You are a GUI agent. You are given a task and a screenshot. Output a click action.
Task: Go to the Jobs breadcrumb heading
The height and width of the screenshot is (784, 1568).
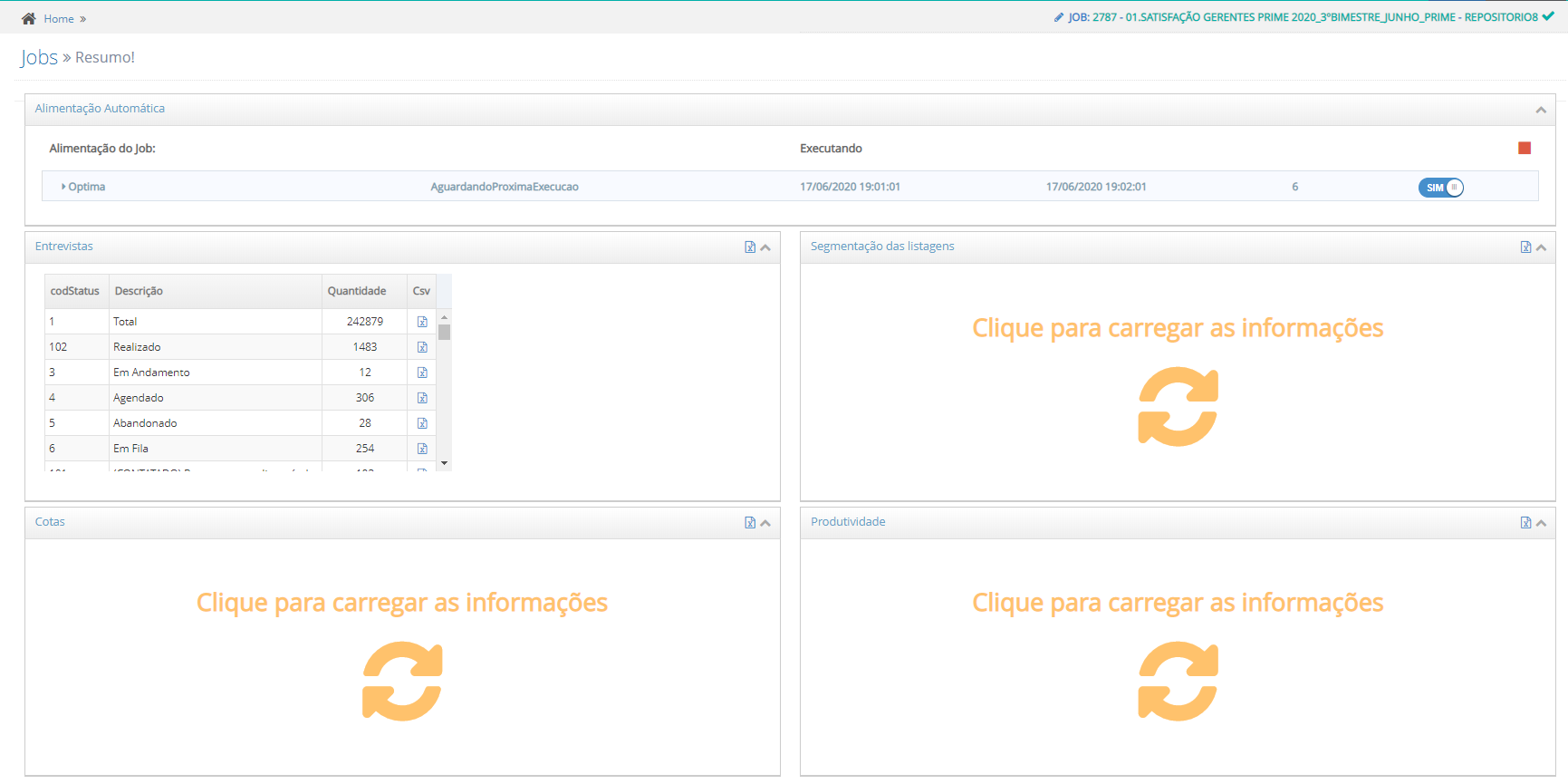pyautogui.click(x=39, y=57)
